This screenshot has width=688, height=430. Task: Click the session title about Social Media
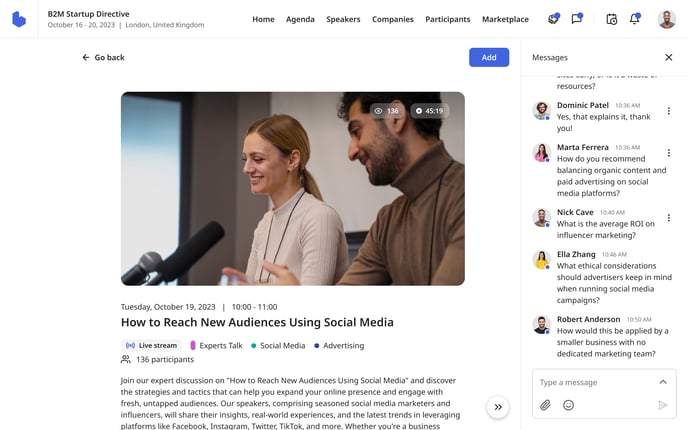pyautogui.click(x=257, y=322)
